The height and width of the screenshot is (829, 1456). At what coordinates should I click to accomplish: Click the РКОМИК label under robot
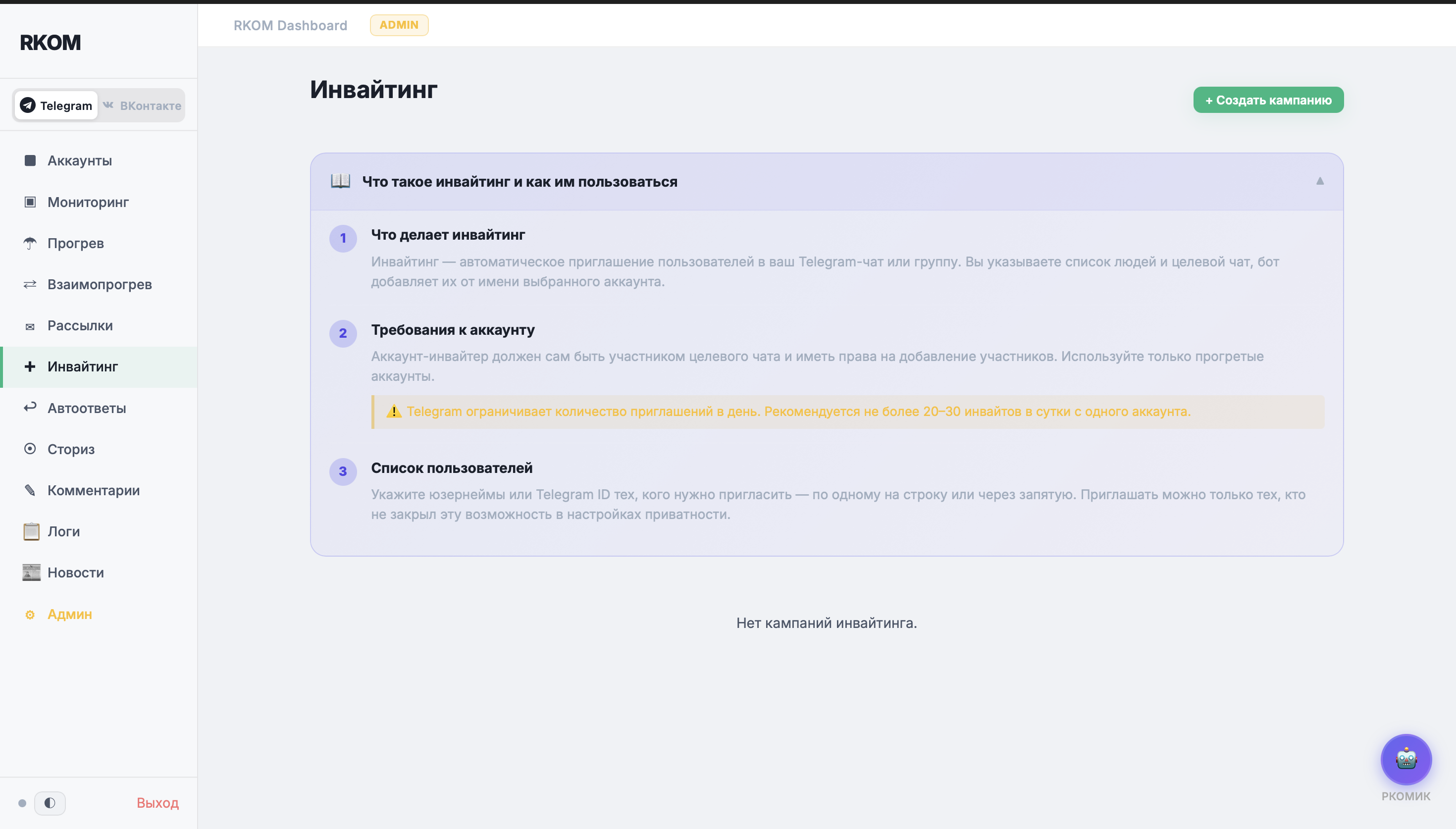pos(1406,796)
